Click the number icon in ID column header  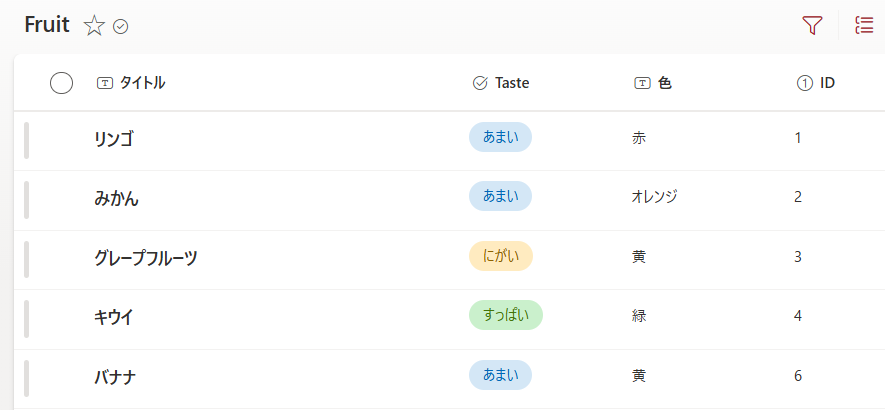pyautogui.click(x=805, y=83)
